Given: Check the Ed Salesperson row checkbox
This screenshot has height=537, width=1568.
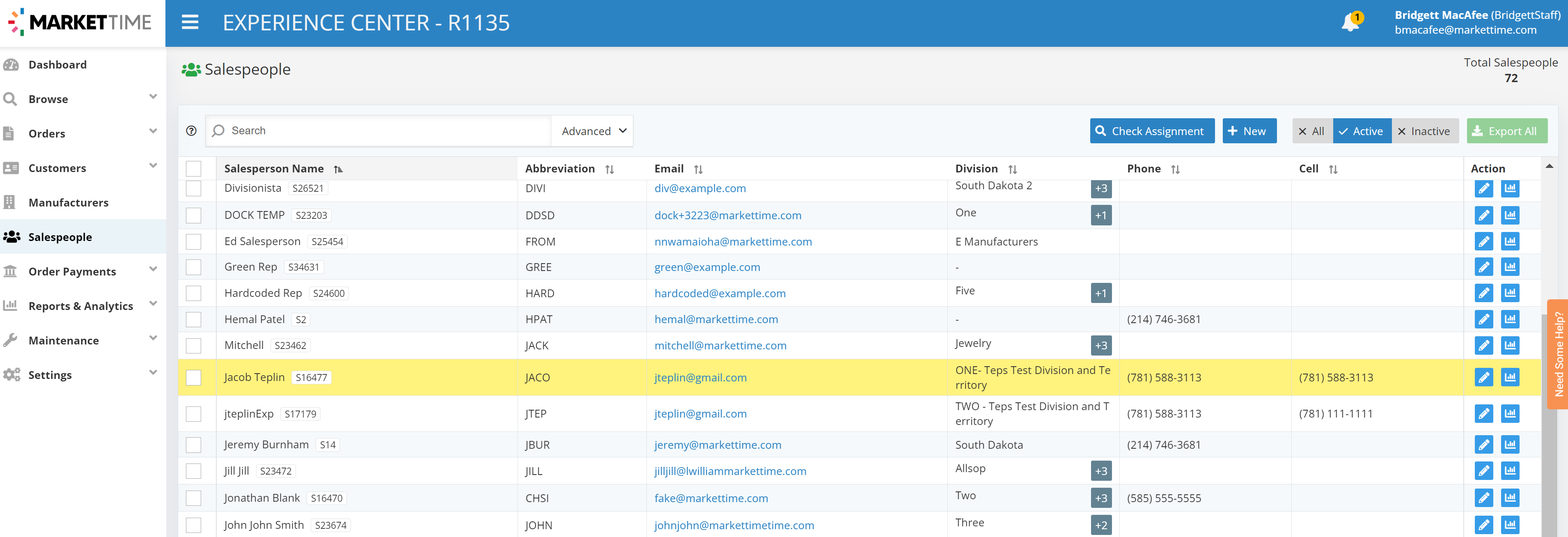Looking at the screenshot, I should (194, 241).
